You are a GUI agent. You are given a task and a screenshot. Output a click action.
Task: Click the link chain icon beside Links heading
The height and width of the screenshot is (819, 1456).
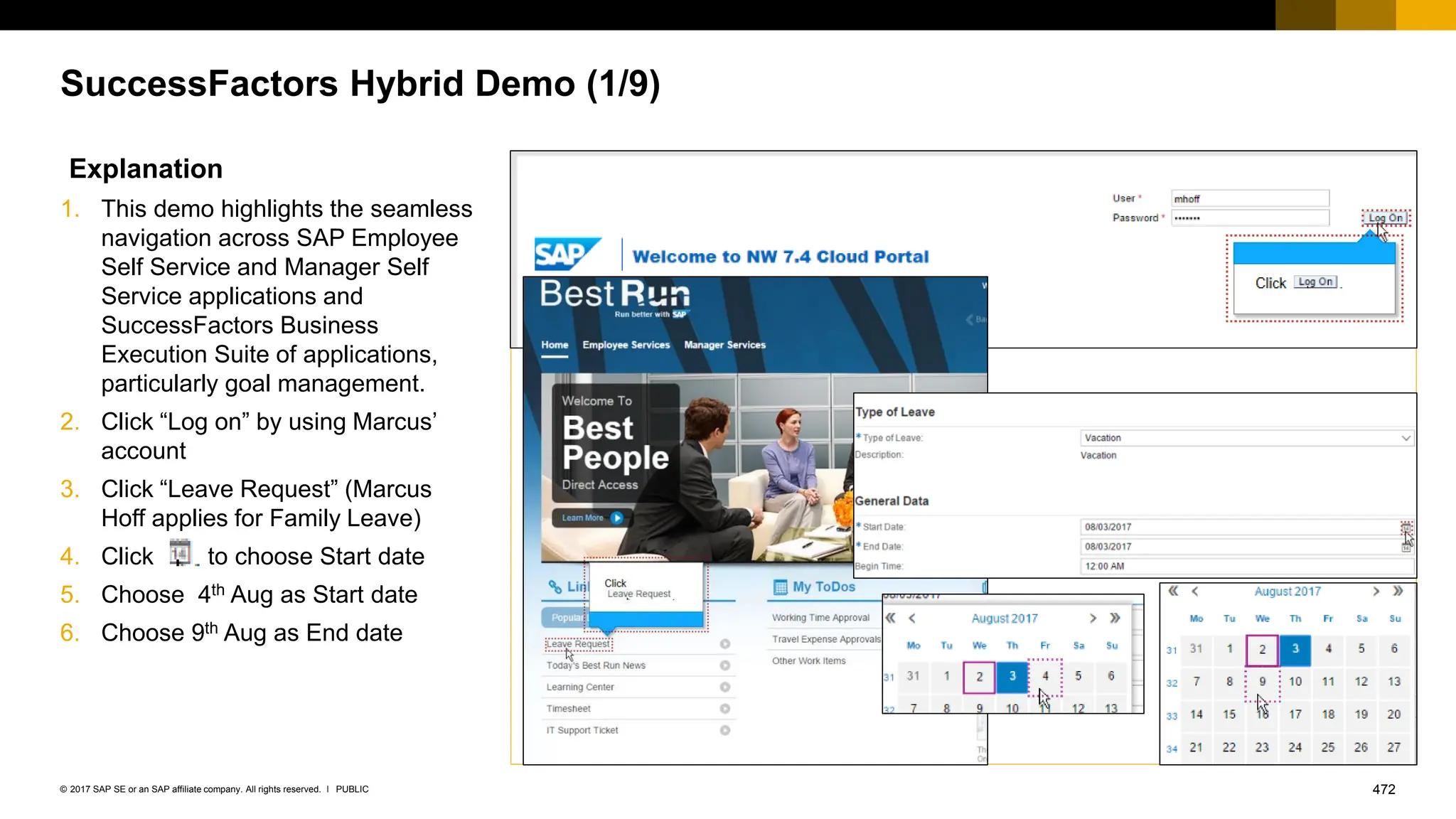pyautogui.click(x=555, y=587)
